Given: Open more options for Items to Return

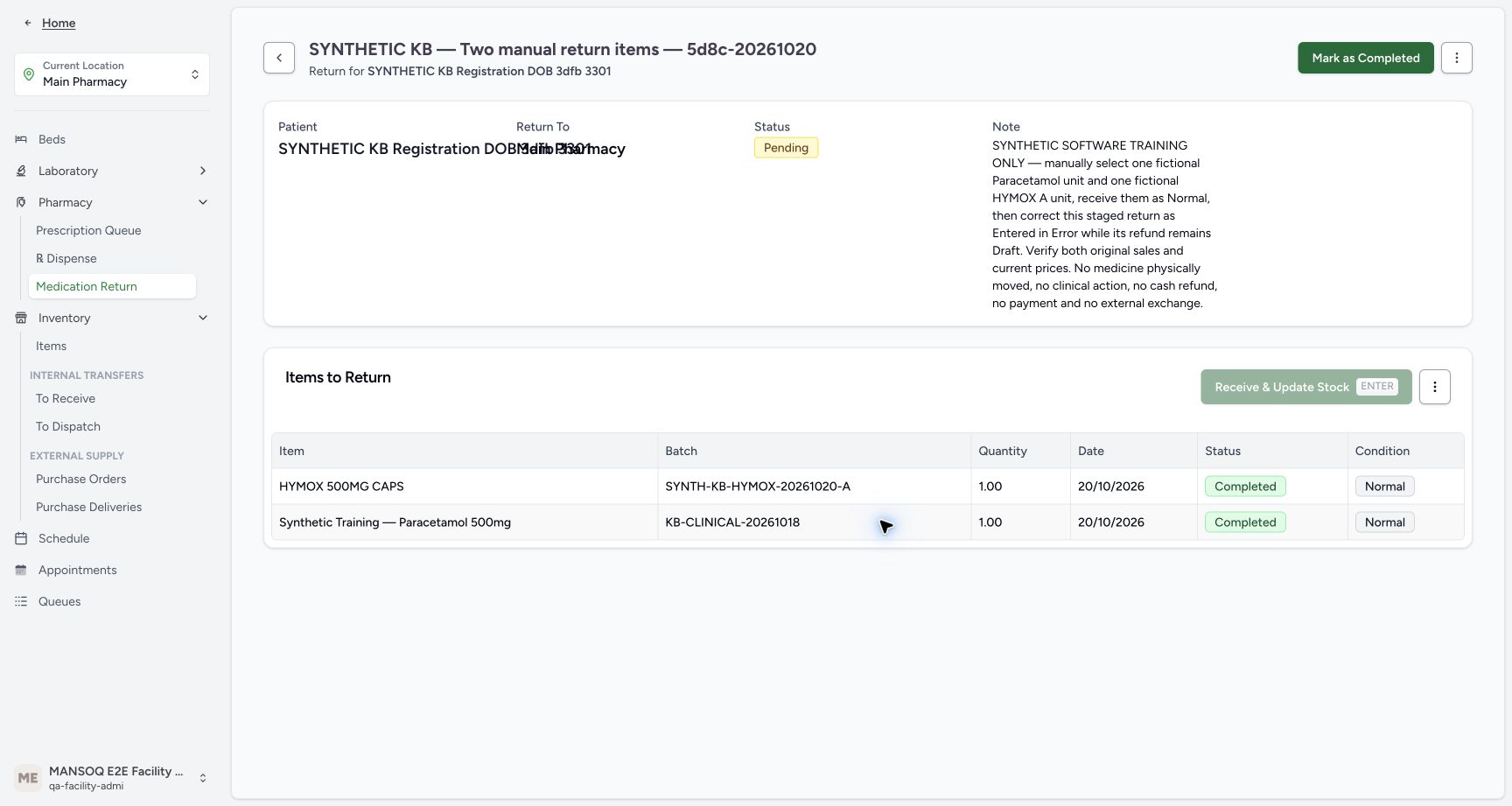Looking at the screenshot, I should (1435, 387).
